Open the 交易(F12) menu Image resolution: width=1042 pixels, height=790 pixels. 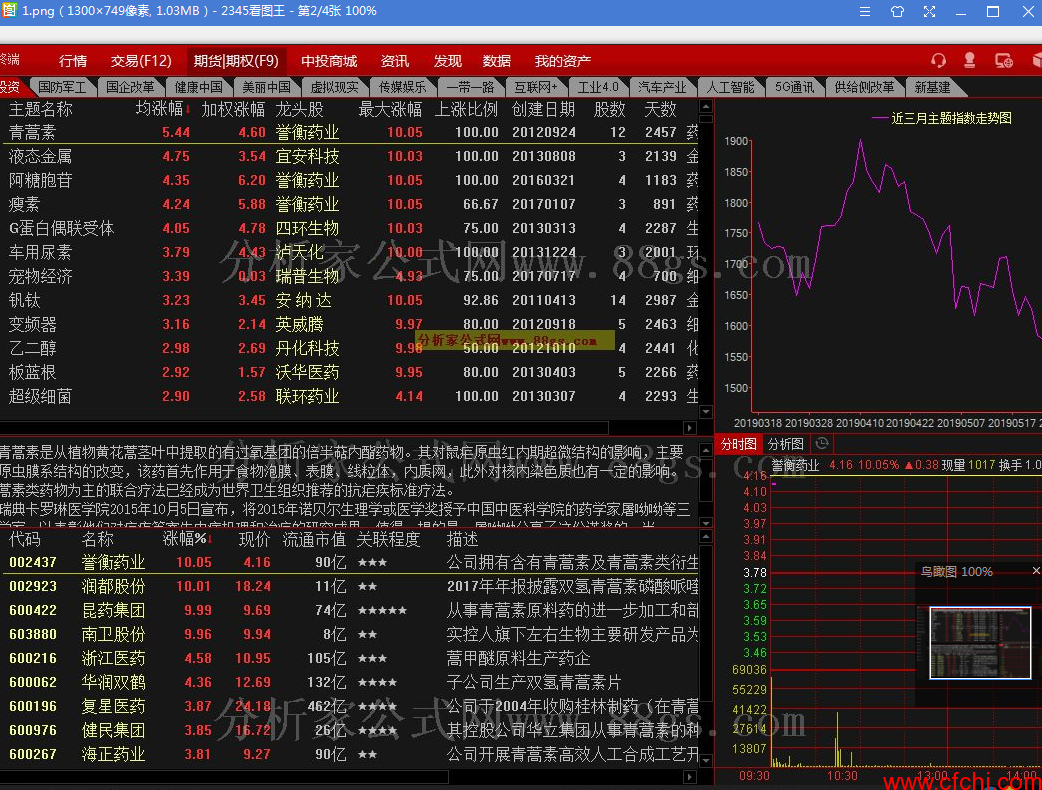pos(141,61)
